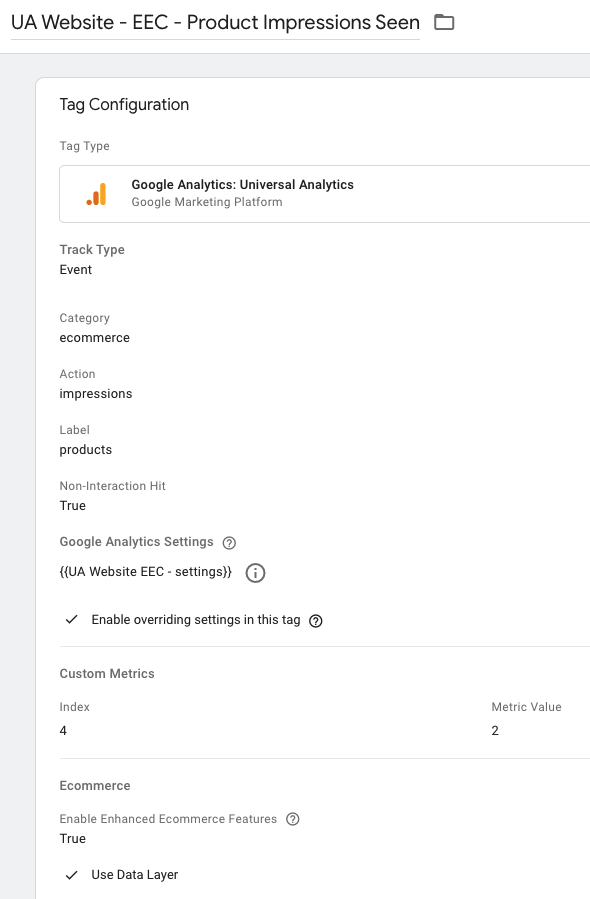This screenshot has width=590, height=899.
Task: Click the Google Analytics bar chart icon
Action: (96, 194)
